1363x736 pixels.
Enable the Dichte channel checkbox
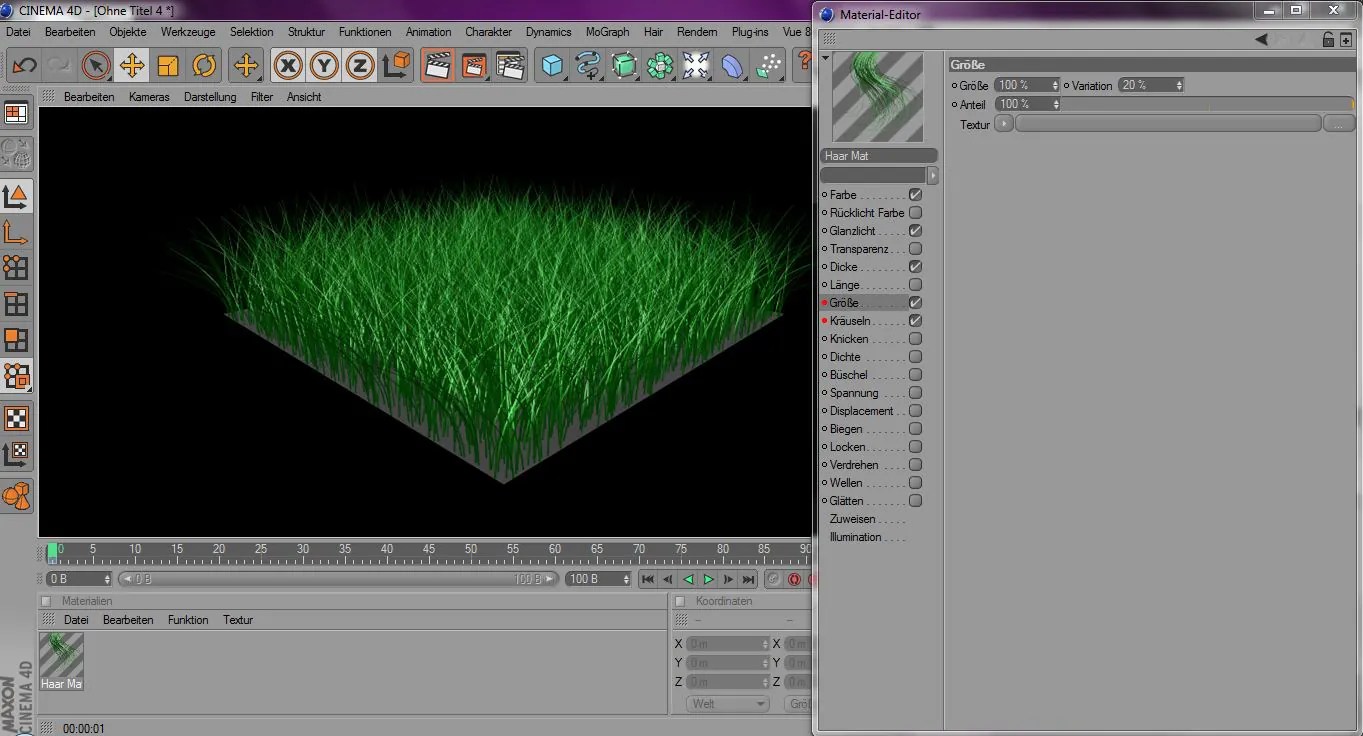click(915, 356)
